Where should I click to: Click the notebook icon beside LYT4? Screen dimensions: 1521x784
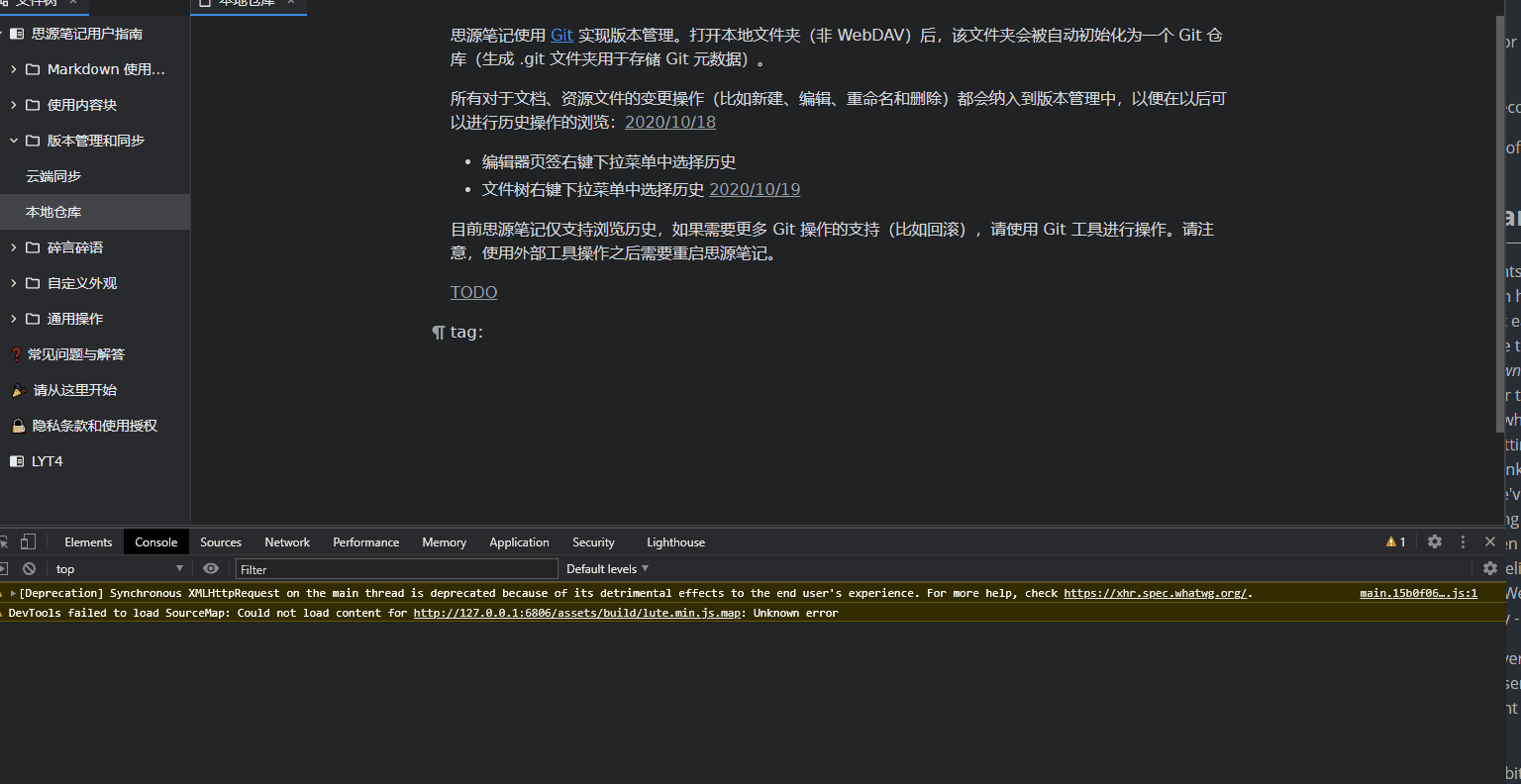coord(17,461)
